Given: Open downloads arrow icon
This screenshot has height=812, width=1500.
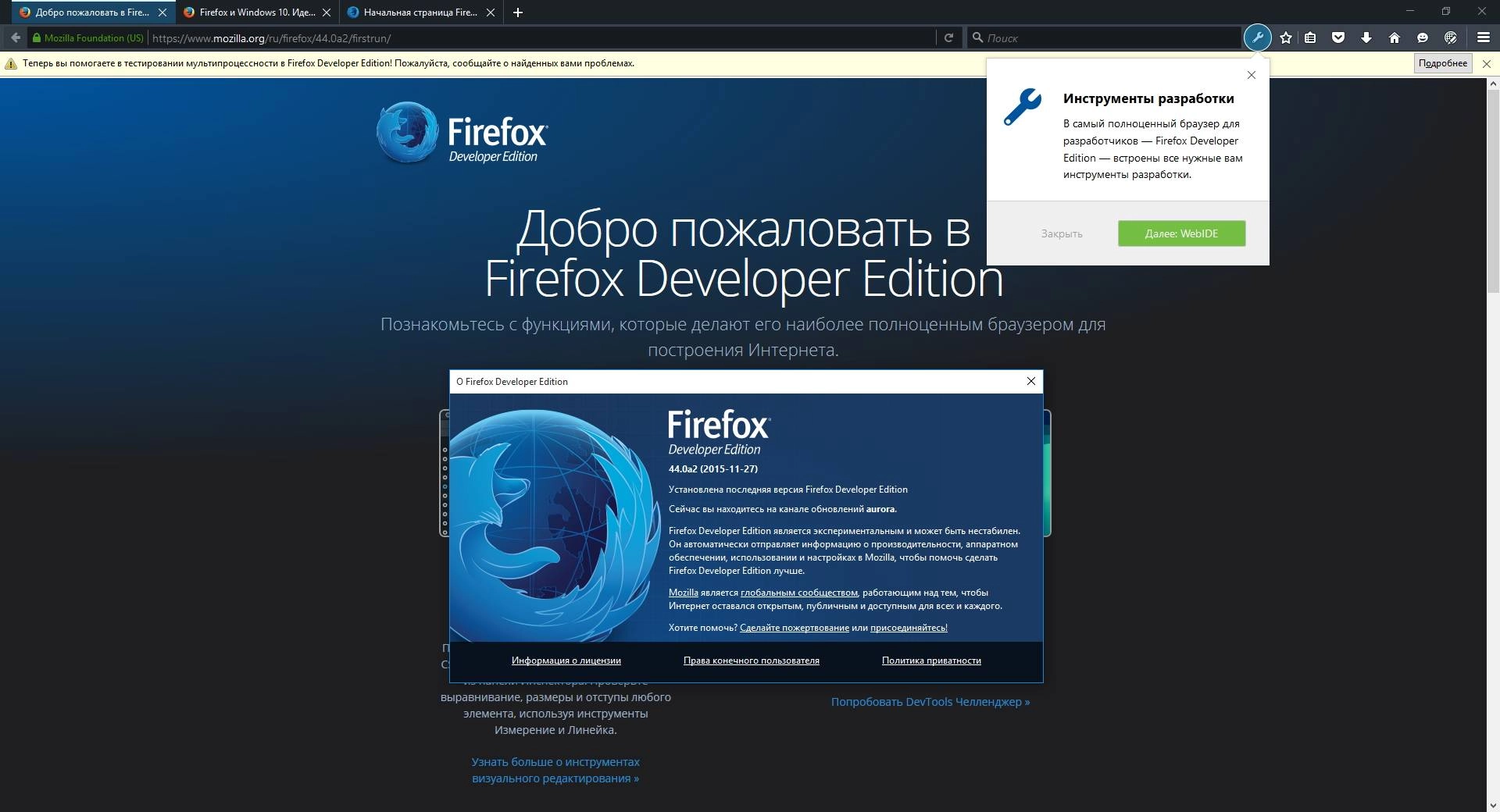Looking at the screenshot, I should [x=1366, y=37].
